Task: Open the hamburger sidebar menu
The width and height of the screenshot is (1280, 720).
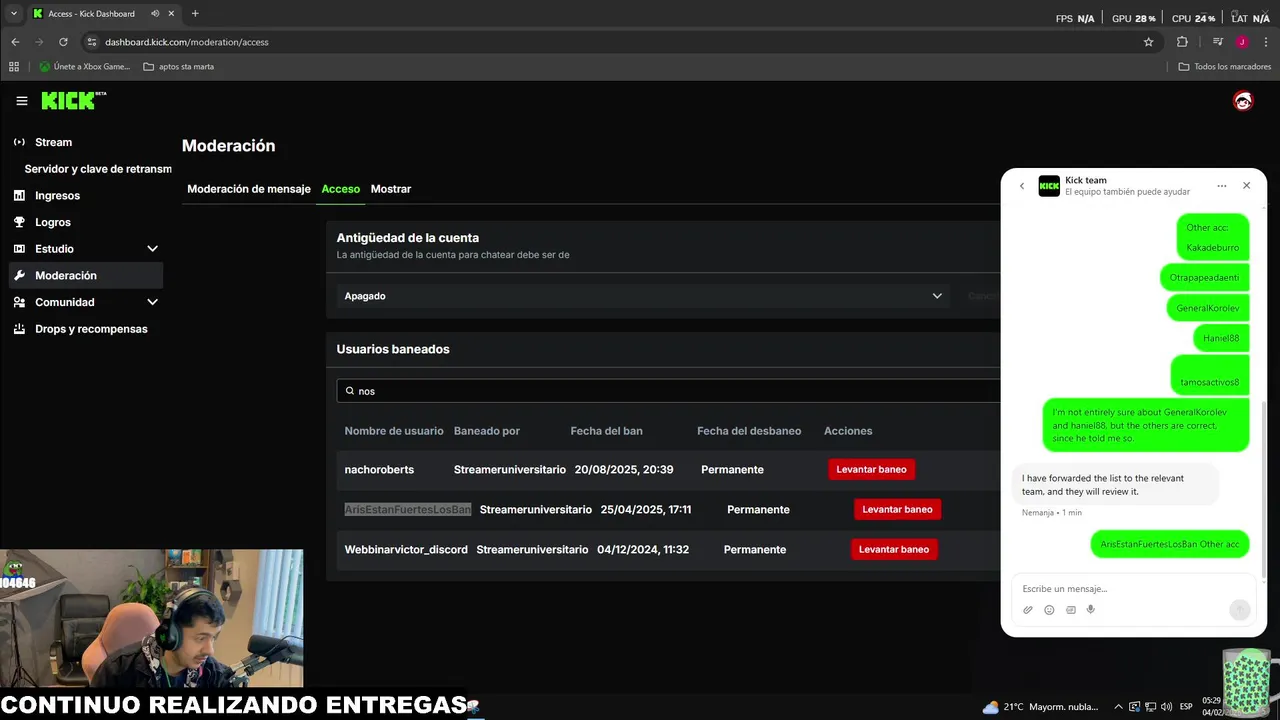Action: coord(22,101)
